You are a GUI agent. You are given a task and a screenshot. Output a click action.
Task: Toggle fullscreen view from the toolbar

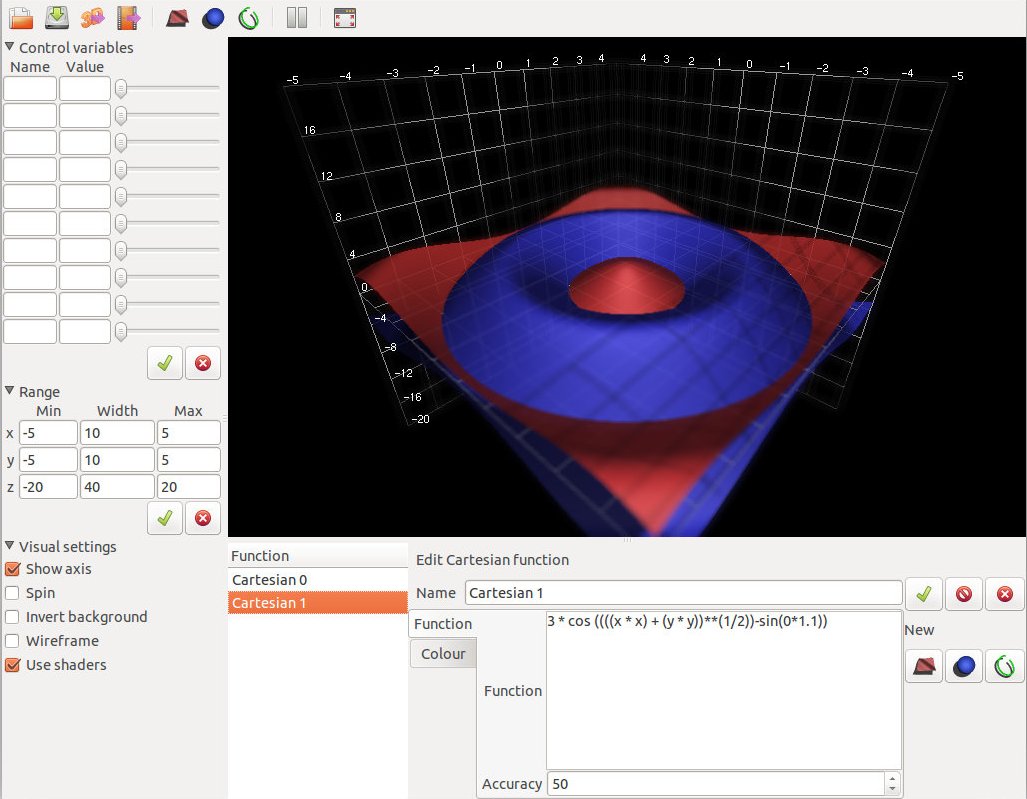click(345, 18)
